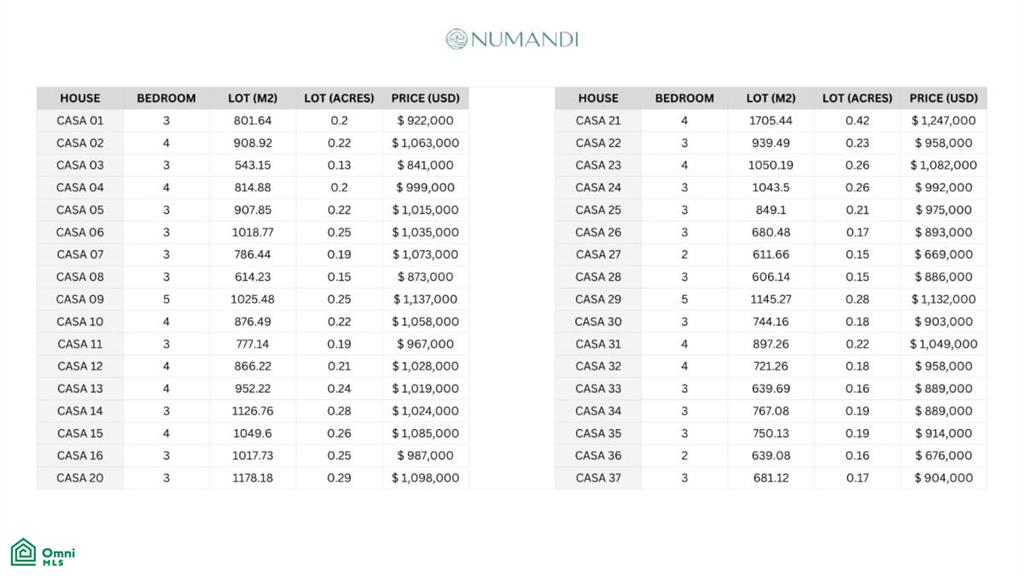Image resolution: width=1024 pixels, height=576 pixels.
Task: Select the CASA 21 house cell
Action: pos(598,120)
